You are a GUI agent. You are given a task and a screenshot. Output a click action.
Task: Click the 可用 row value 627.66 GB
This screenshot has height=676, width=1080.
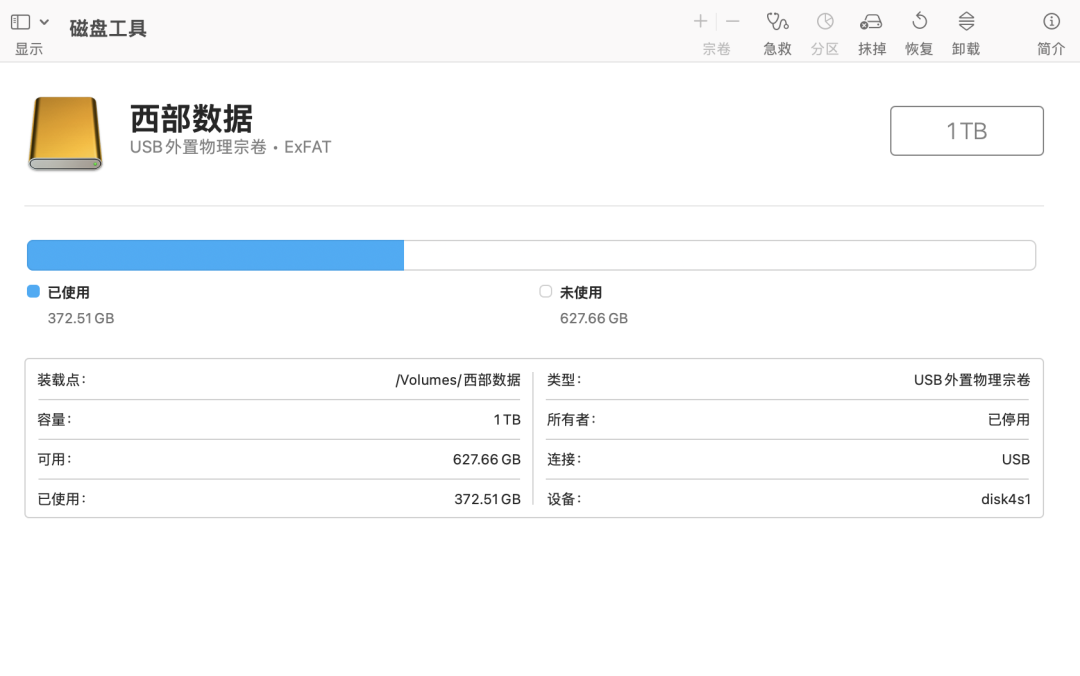tap(486, 460)
